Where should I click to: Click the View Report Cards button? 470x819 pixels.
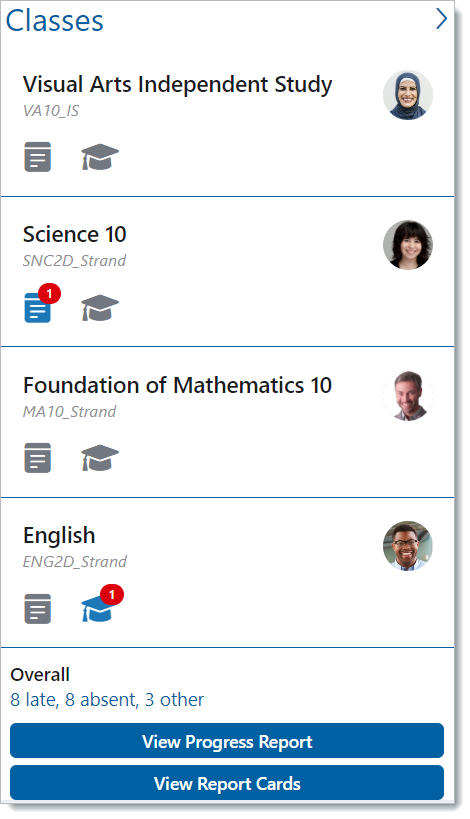pos(227,783)
